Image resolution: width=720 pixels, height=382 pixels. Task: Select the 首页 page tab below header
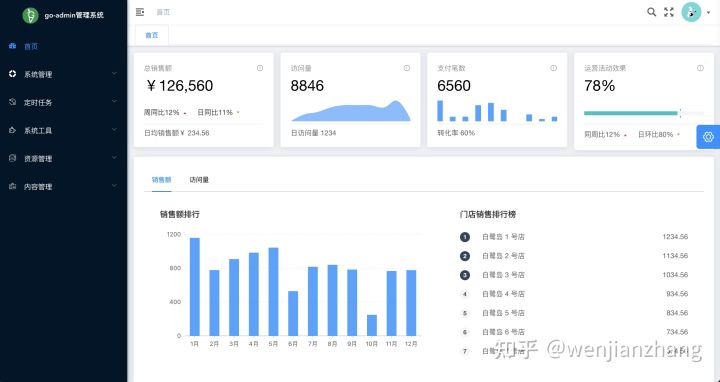coord(152,35)
